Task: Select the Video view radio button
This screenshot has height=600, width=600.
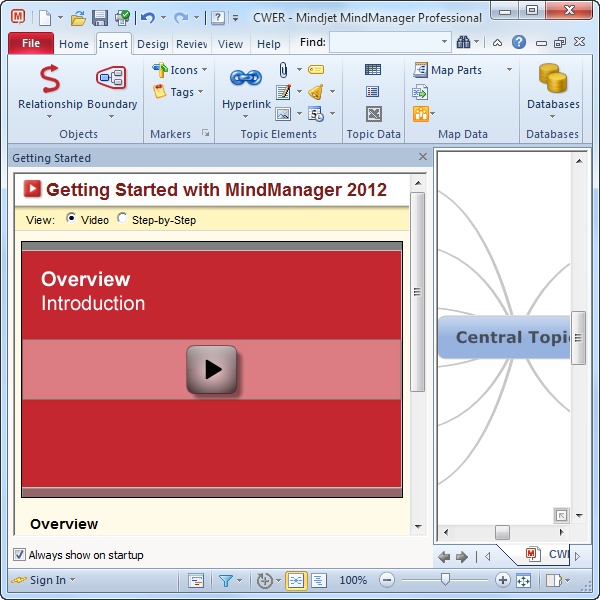Action: pos(72,219)
